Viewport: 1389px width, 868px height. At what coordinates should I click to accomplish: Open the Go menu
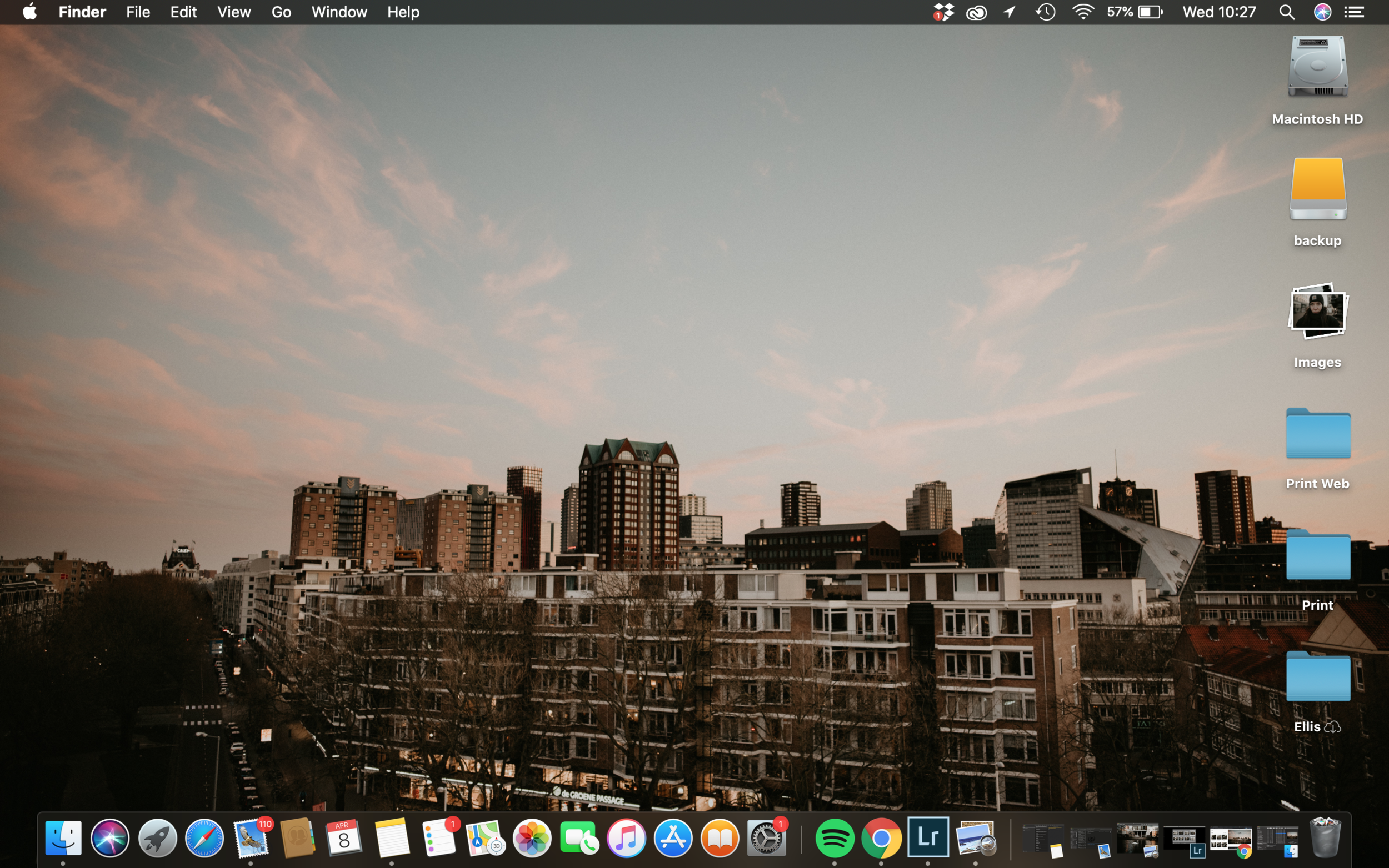tap(281, 12)
